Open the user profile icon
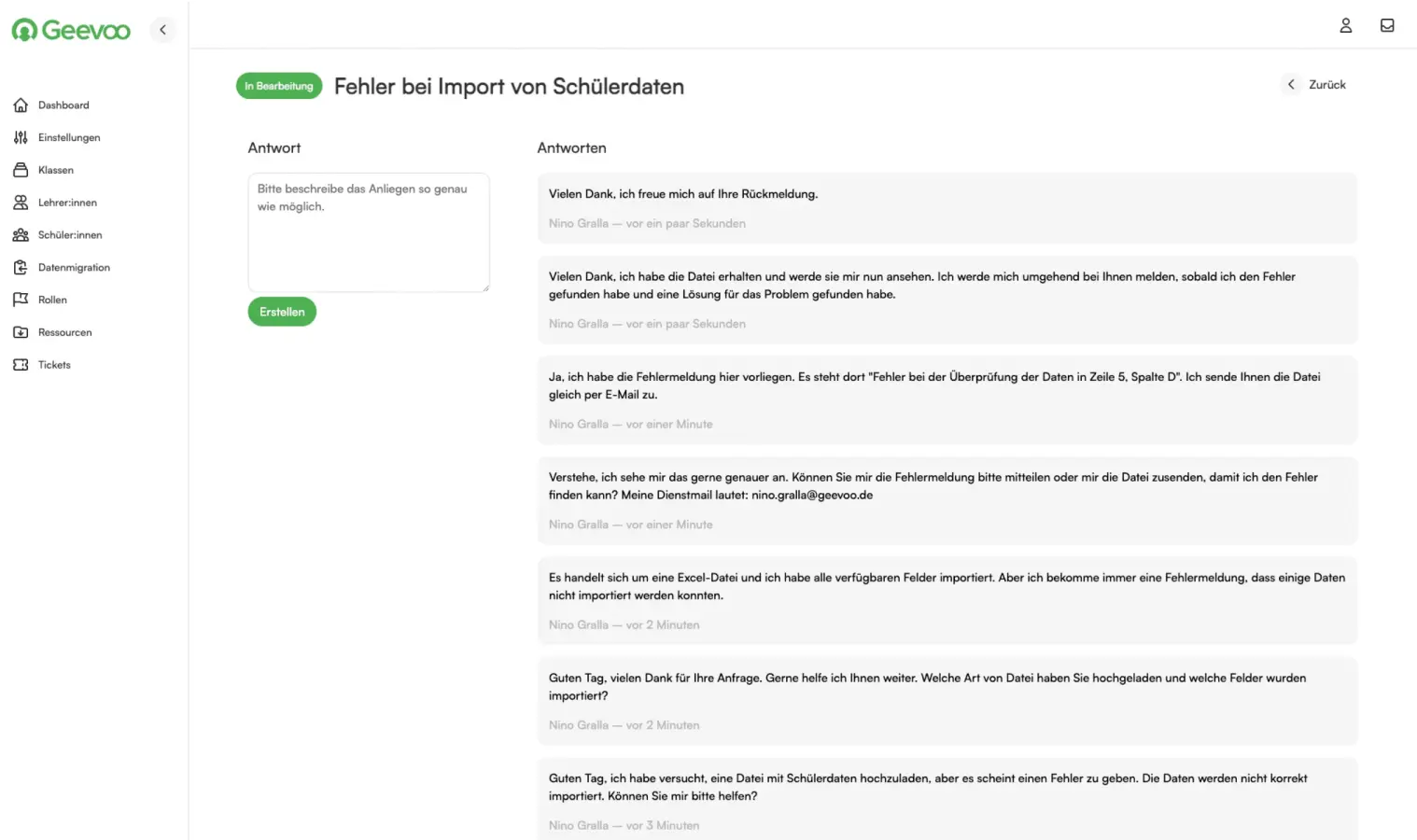The height and width of the screenshot is (840, 1417). pyautogui.click(x=1345, y=25)
